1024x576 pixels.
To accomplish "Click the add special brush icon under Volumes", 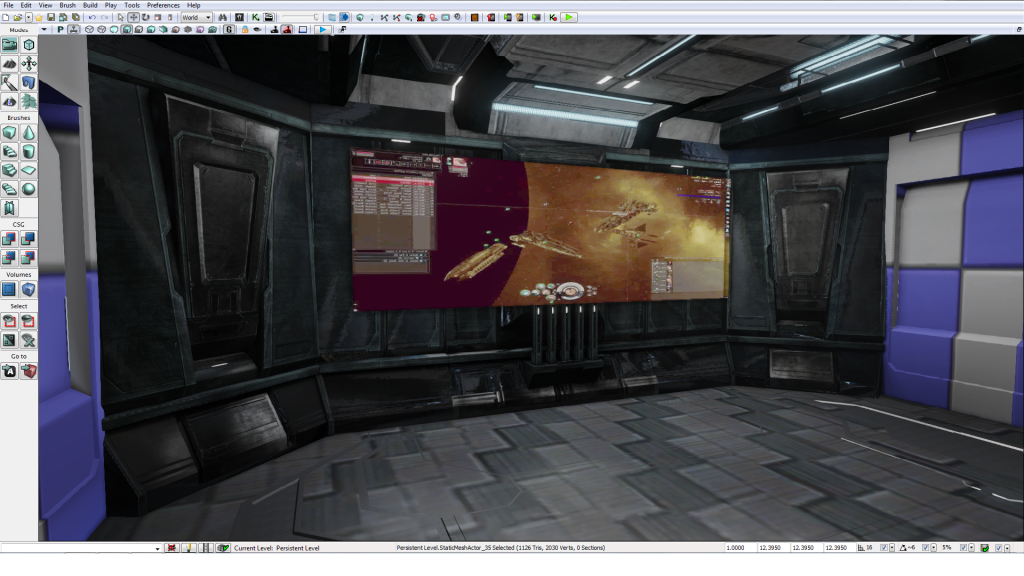I will click(9, 289).
